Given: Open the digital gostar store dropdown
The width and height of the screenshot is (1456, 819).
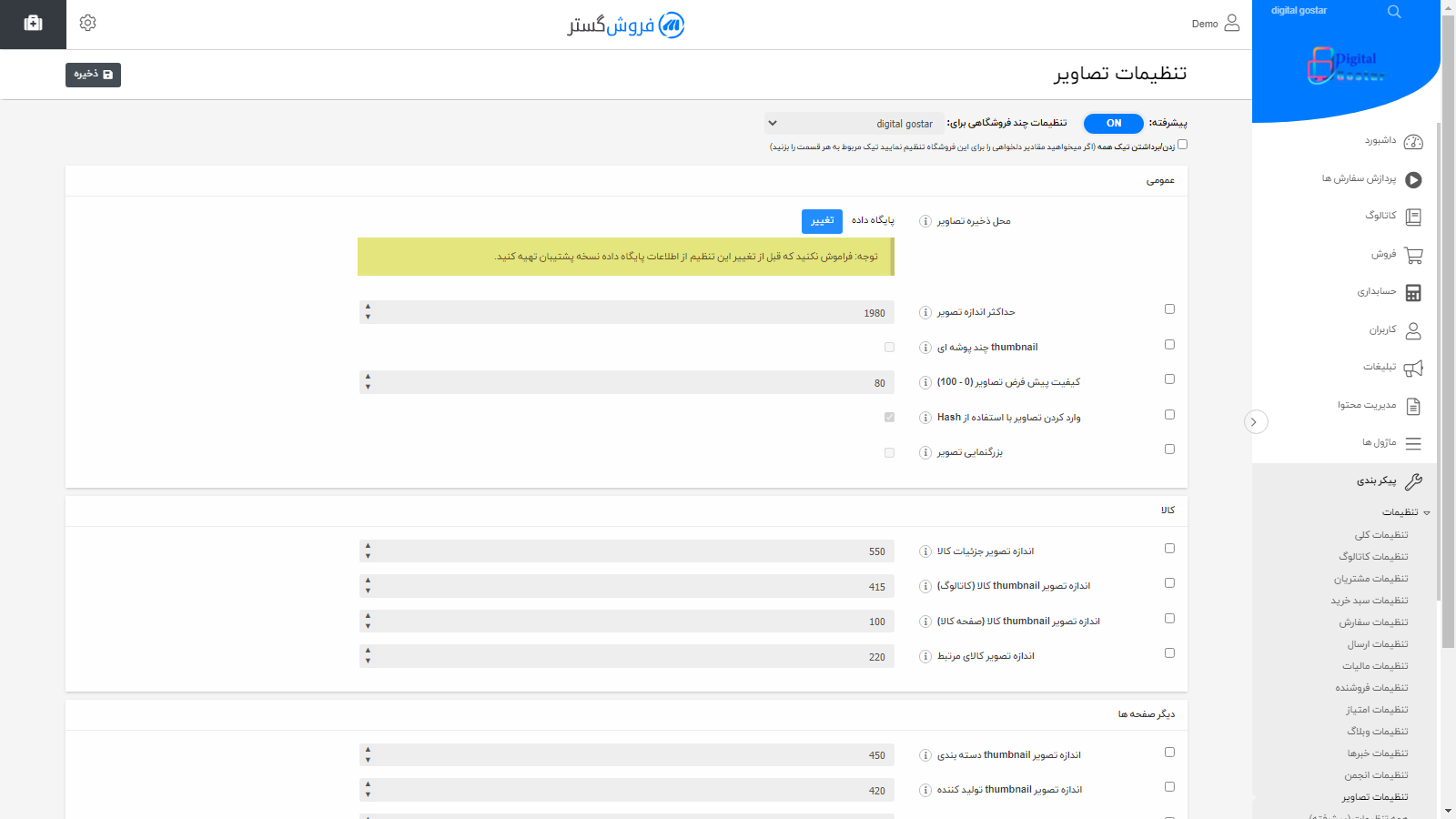Looking at the screenshot, I should point(854,123).
